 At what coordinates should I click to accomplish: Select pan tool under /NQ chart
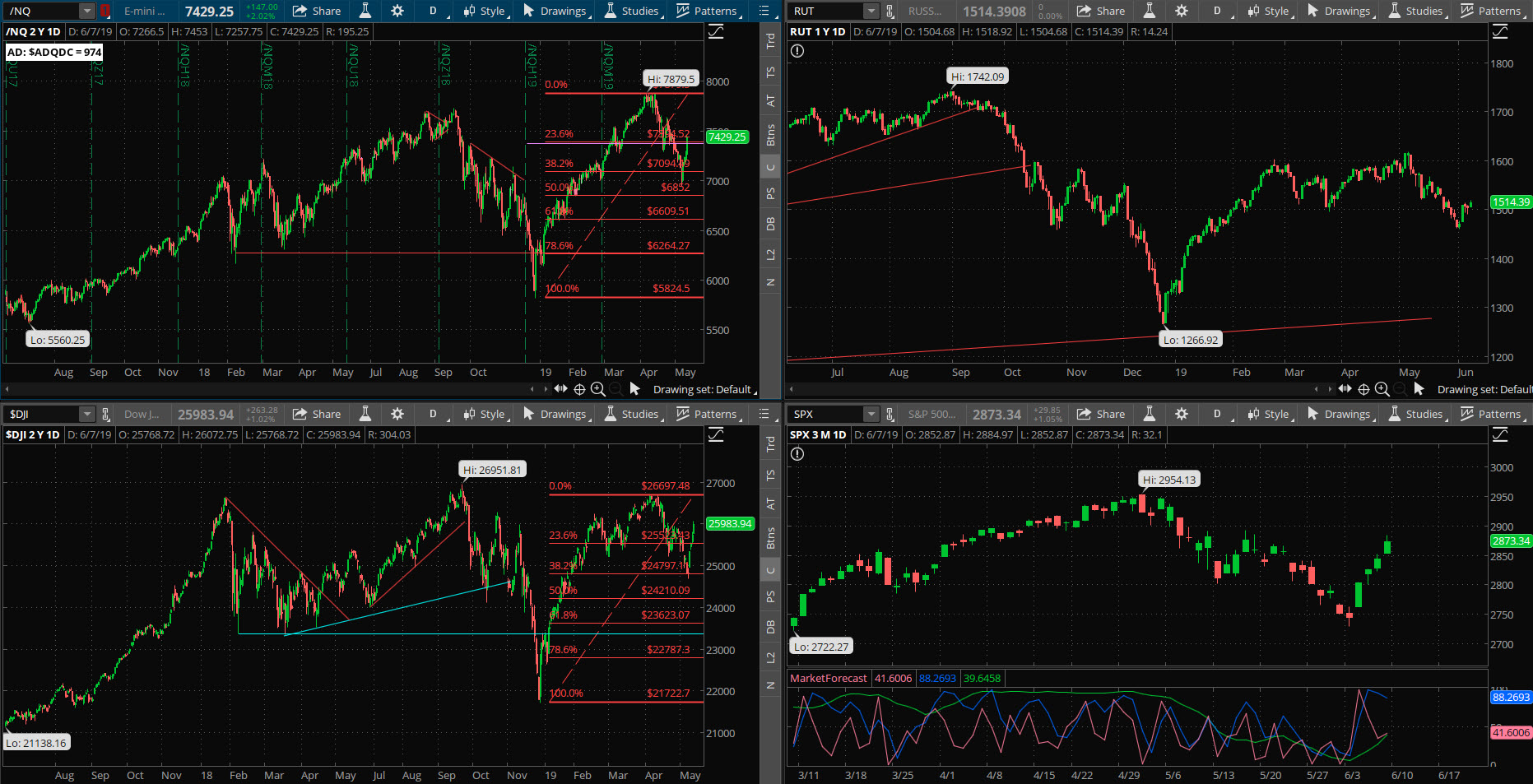pyautogui.click(x=561, y=388)
